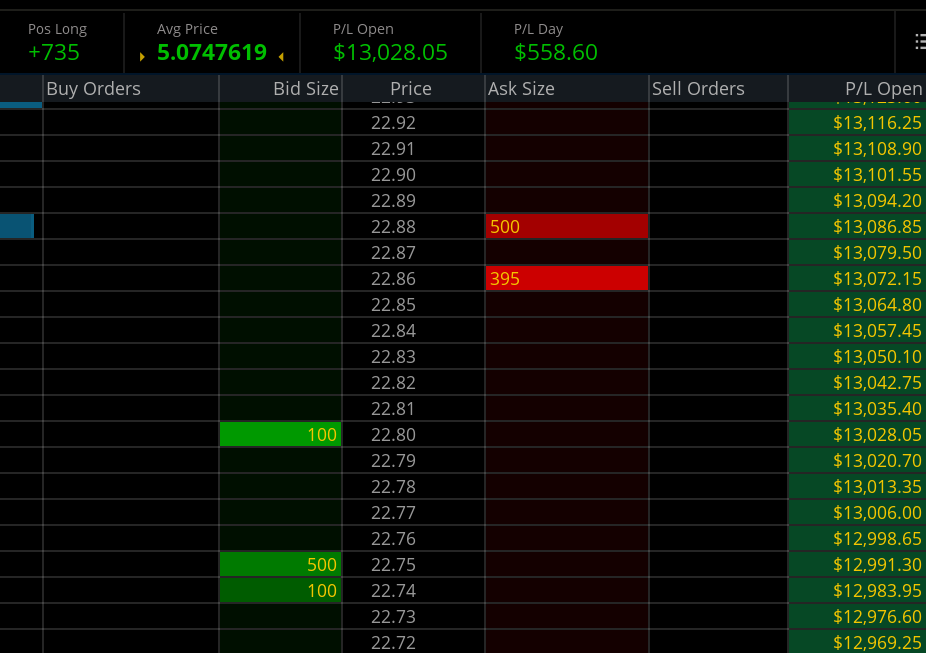
Task: Click the Bid Size column header
Action: (281, 89)
